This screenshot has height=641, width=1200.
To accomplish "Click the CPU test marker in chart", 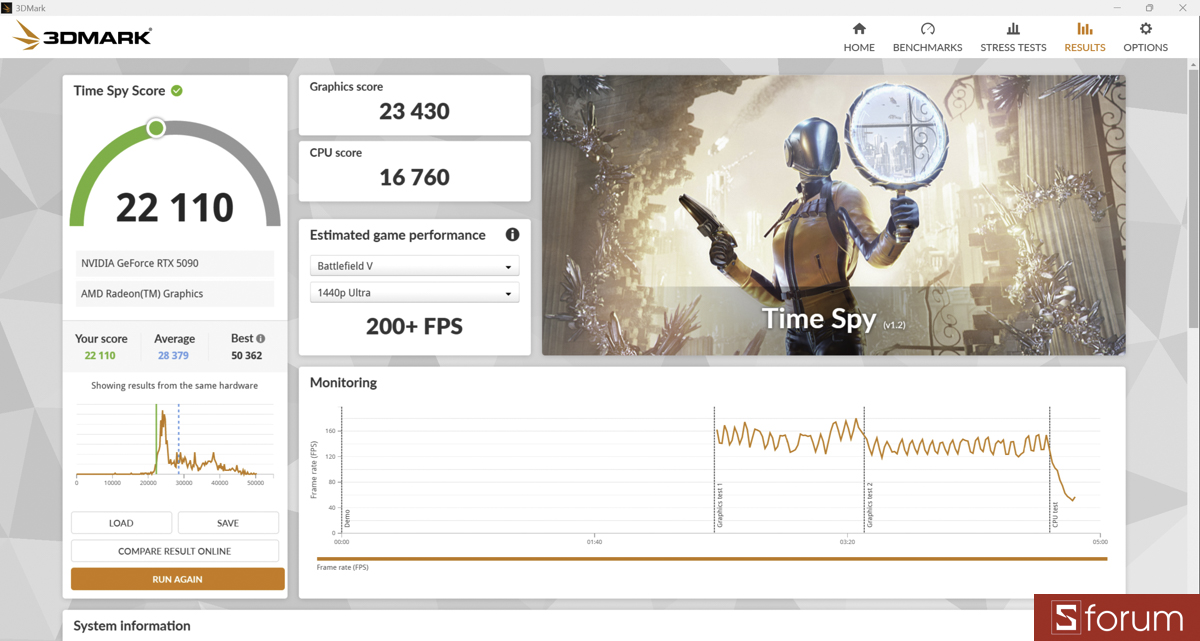I will (x=1055, y=514).
